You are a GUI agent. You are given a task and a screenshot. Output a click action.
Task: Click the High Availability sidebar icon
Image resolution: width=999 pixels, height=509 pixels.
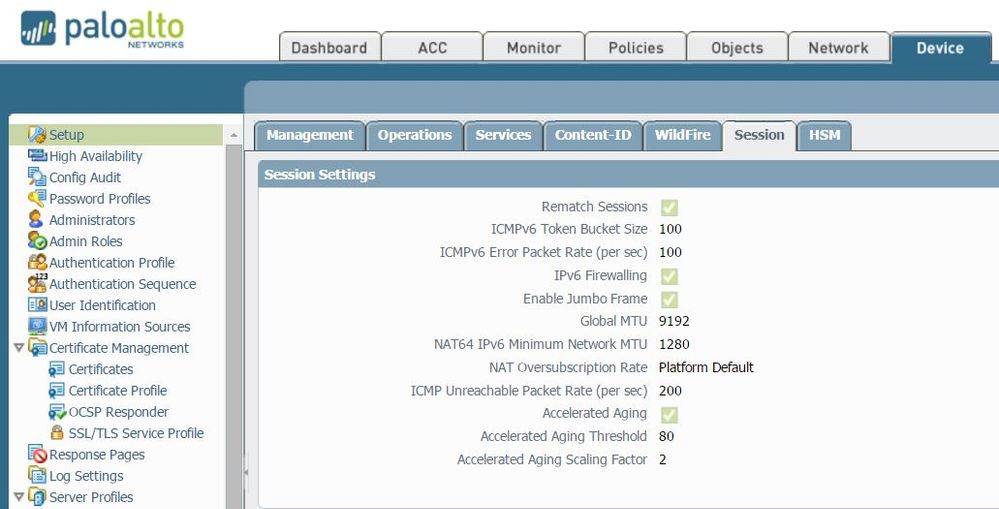coord(38,156)
